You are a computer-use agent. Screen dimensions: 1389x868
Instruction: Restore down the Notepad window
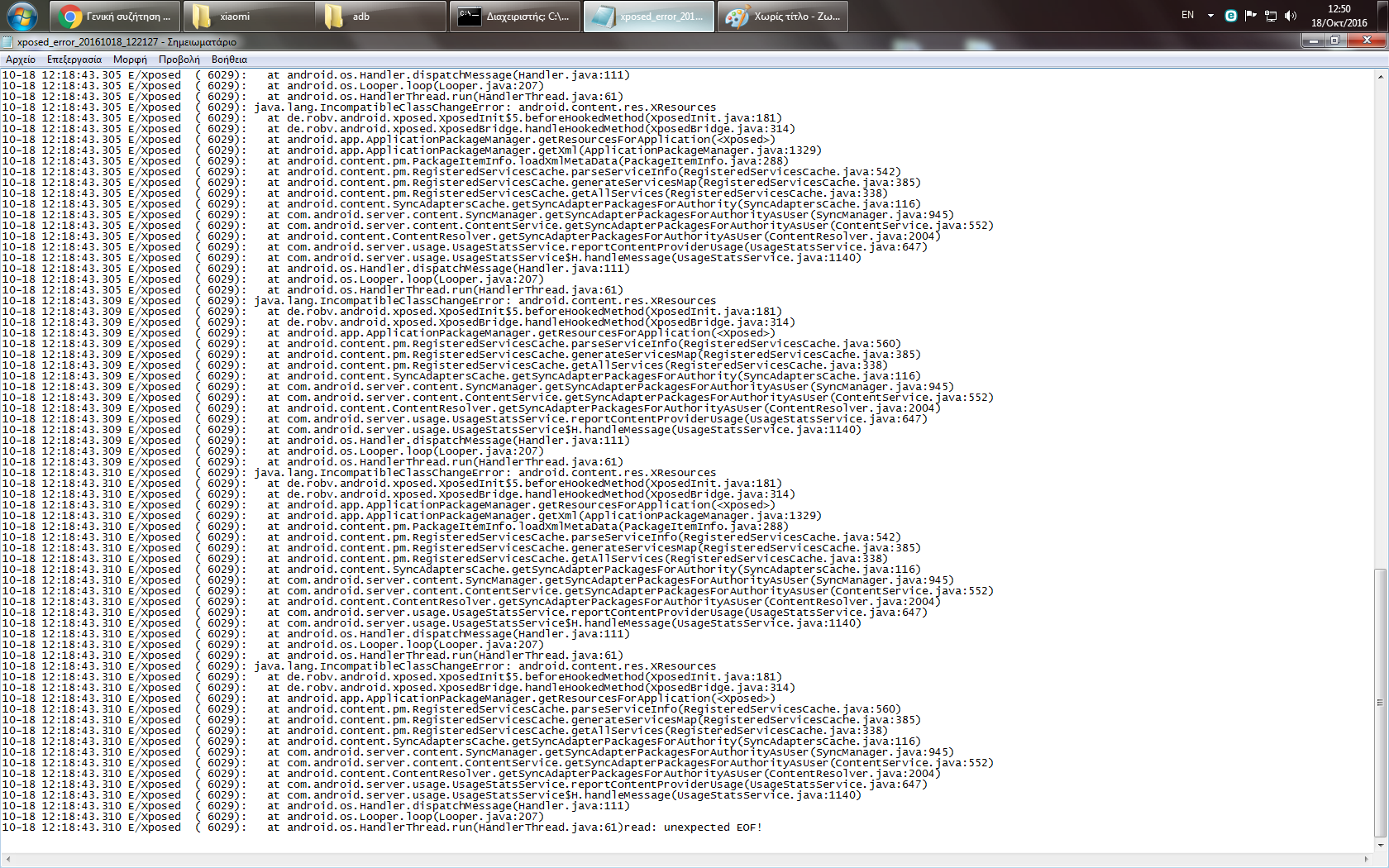1335,41
